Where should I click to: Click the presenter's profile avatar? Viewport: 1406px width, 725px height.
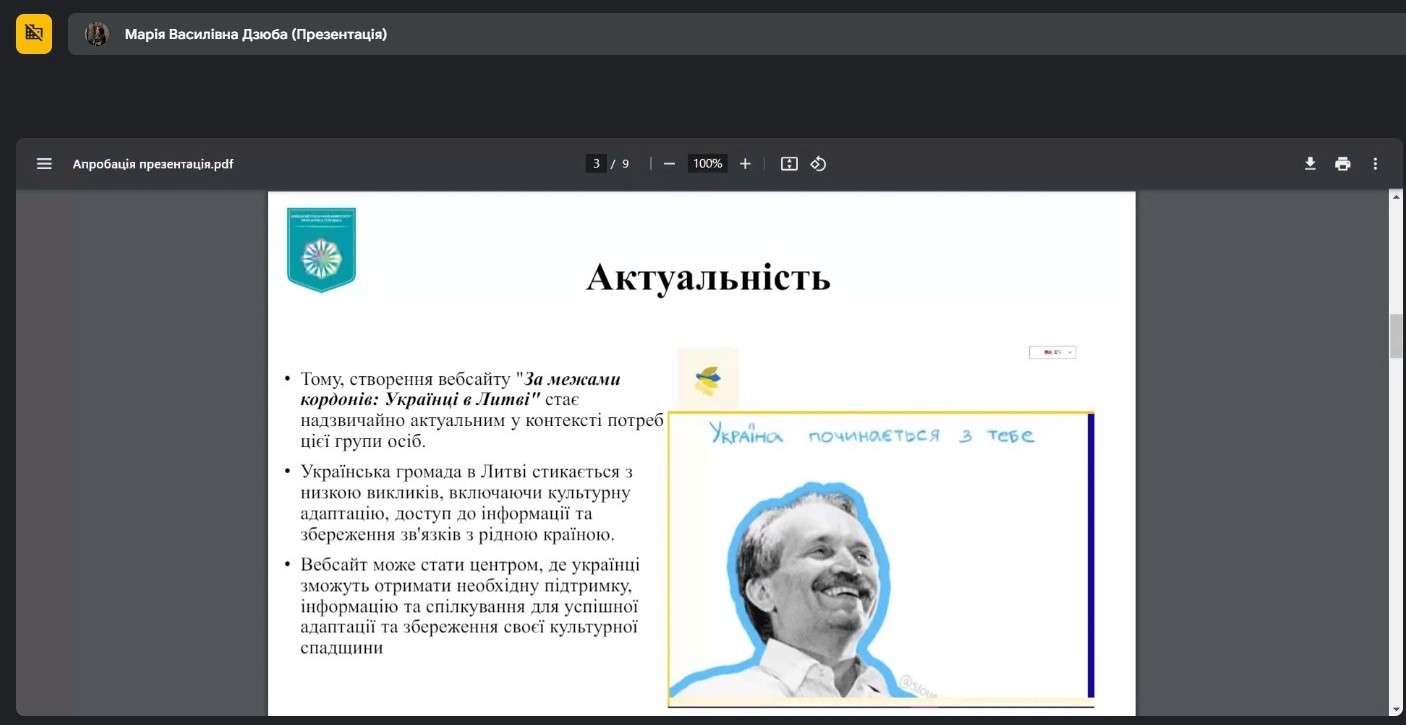(x=97, y=34)
